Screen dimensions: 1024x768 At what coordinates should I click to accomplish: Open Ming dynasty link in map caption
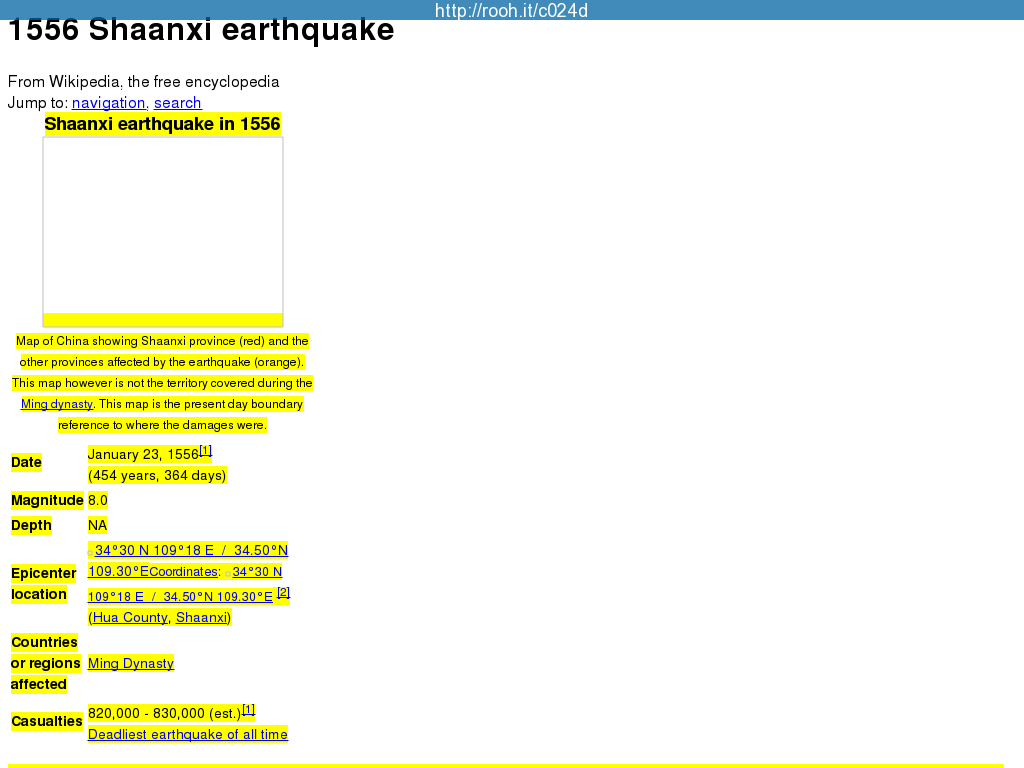pos(57,404)
